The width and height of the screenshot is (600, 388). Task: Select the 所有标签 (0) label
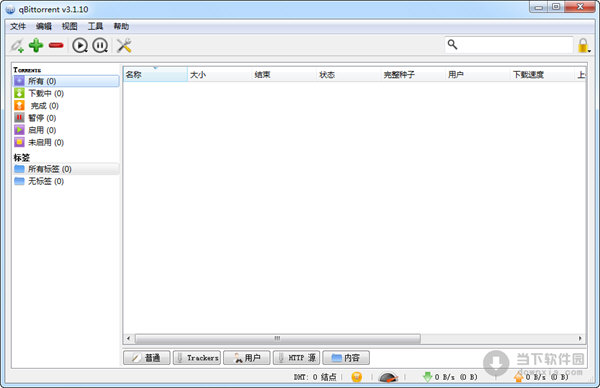[x=66, y=169]
